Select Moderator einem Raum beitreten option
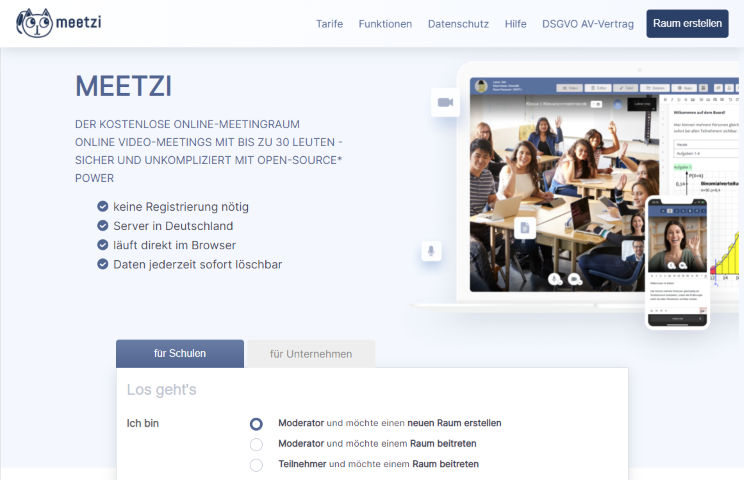The image size is (744, 480). [256, 444]
